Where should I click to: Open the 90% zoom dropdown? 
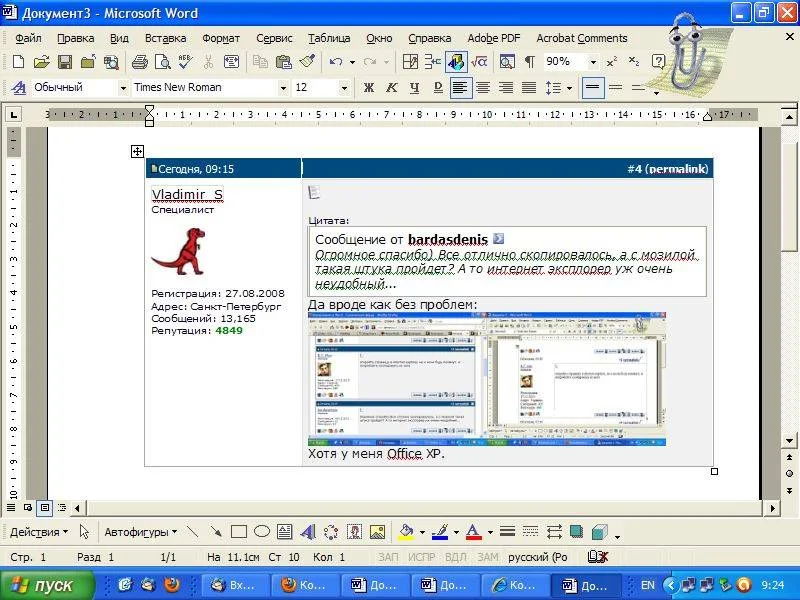(x=592, y=62)
